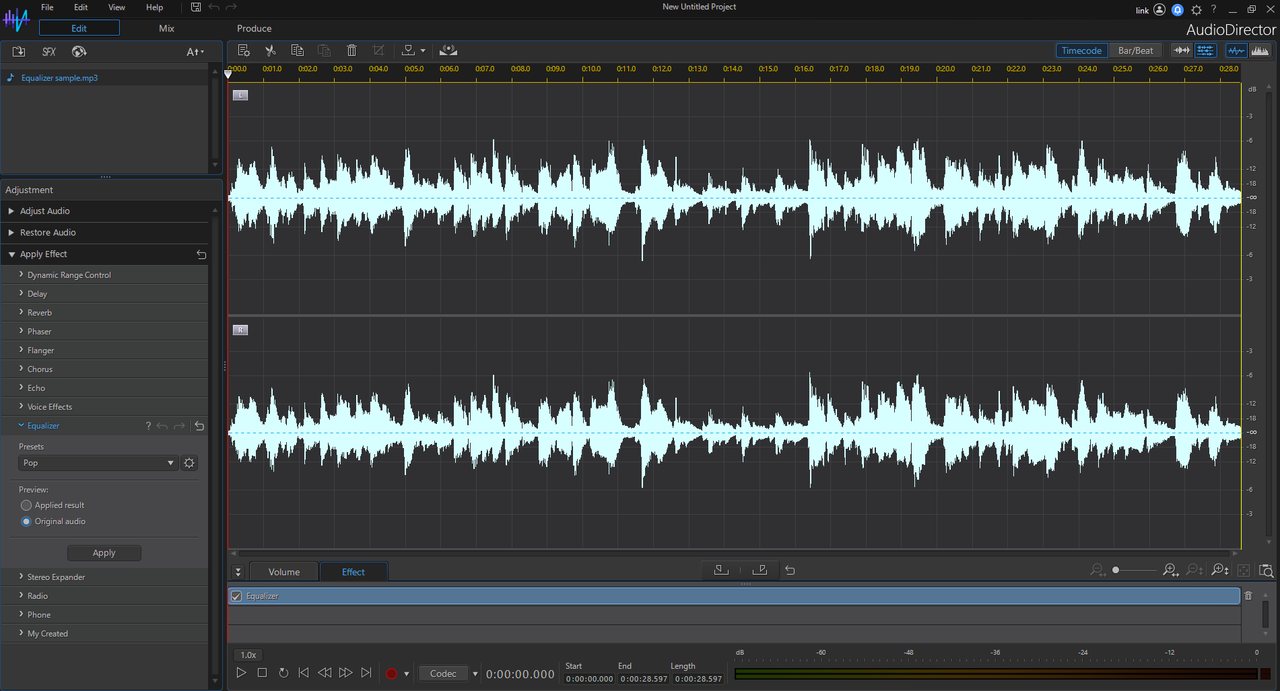Screen dimensions: 1280x691
Task: Click the horizontal zoom-out magnifier icon
Action: (1098, 570)
